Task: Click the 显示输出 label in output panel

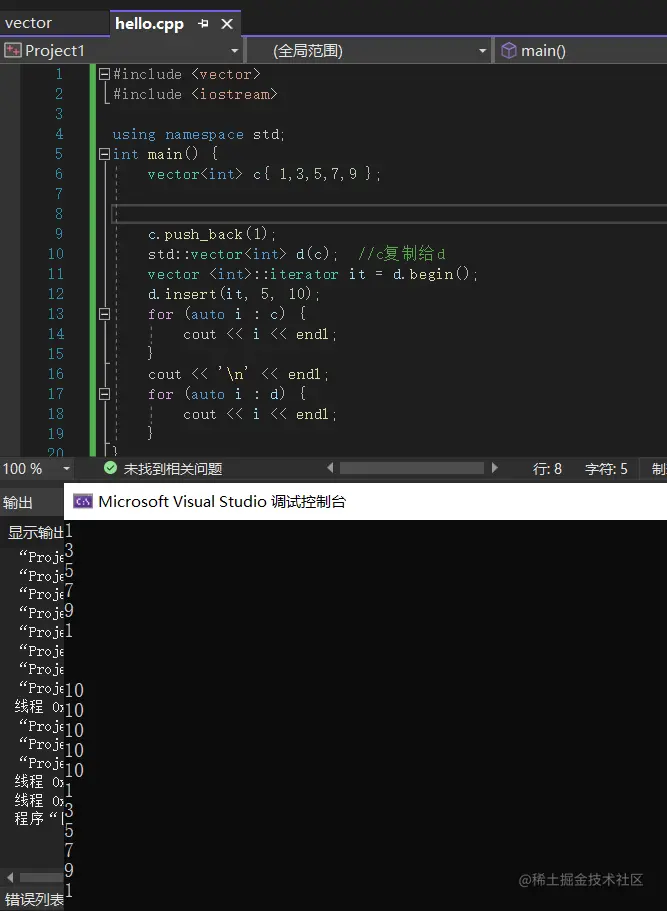Action: 35,532
